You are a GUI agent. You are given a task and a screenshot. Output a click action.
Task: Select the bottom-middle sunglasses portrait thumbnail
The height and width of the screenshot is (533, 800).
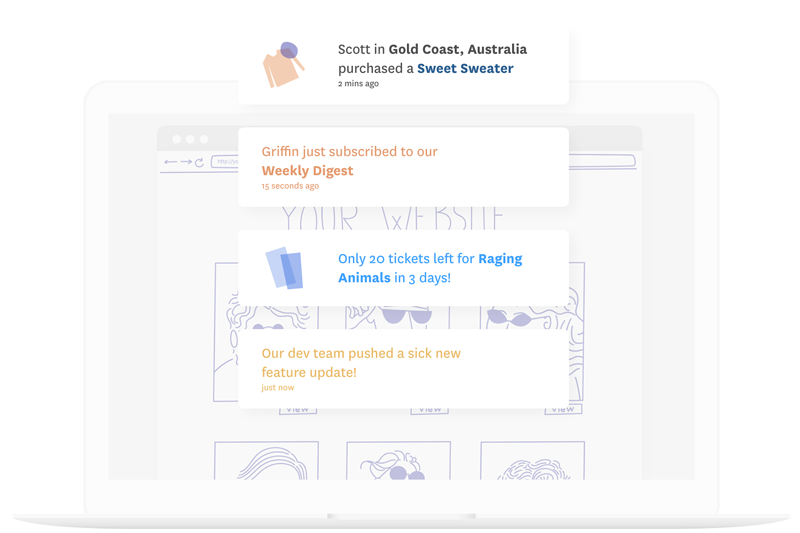pos(398,462)
